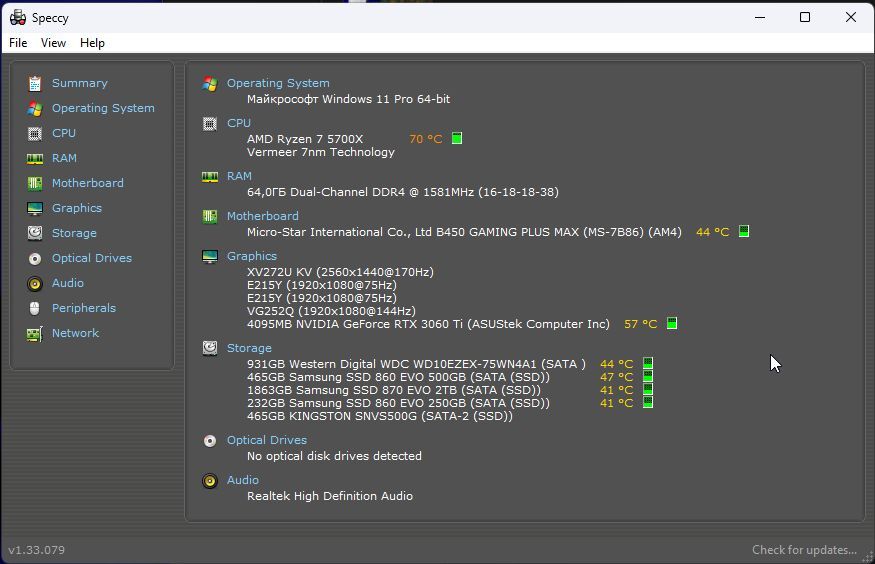Click the KINGSTON SNVS500G drive line
The image size is (875, 564).
(379, 416)
